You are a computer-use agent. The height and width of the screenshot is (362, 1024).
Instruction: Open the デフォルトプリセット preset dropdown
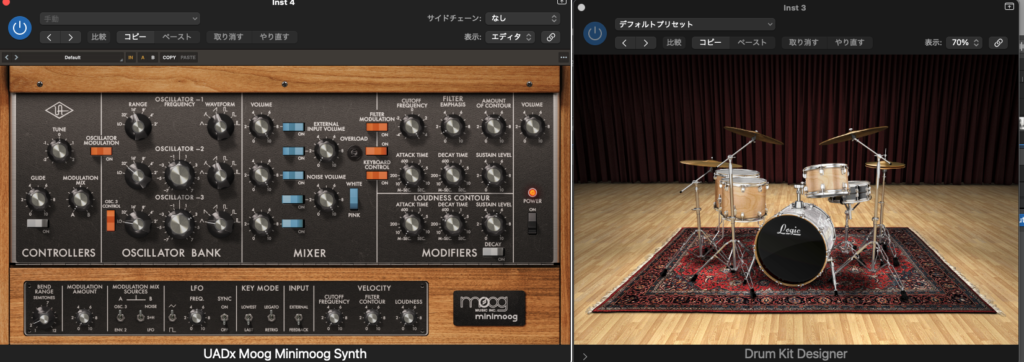(x=695, y=24)
